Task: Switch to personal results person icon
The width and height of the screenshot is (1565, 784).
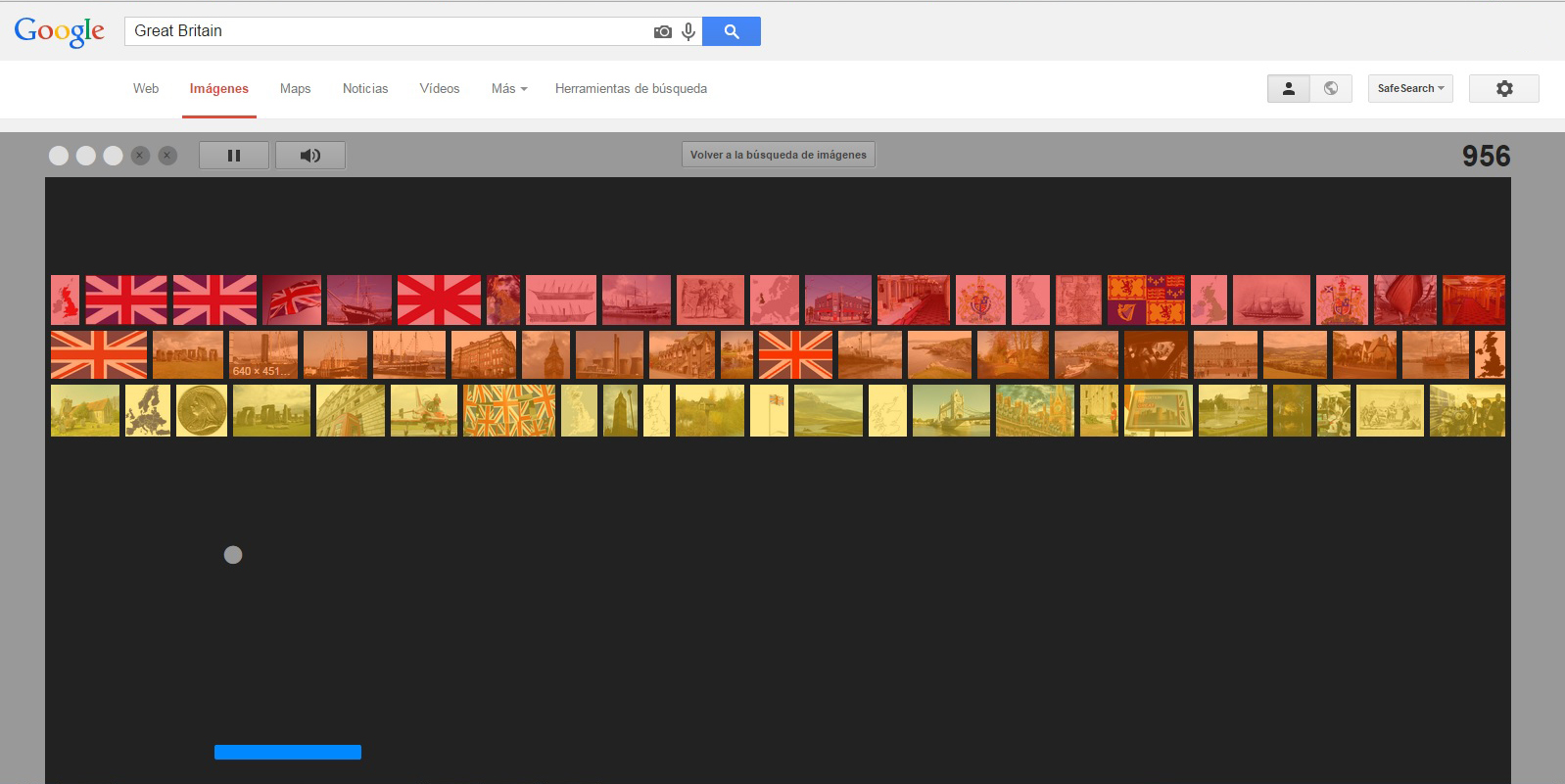Action: (1288, 88)
